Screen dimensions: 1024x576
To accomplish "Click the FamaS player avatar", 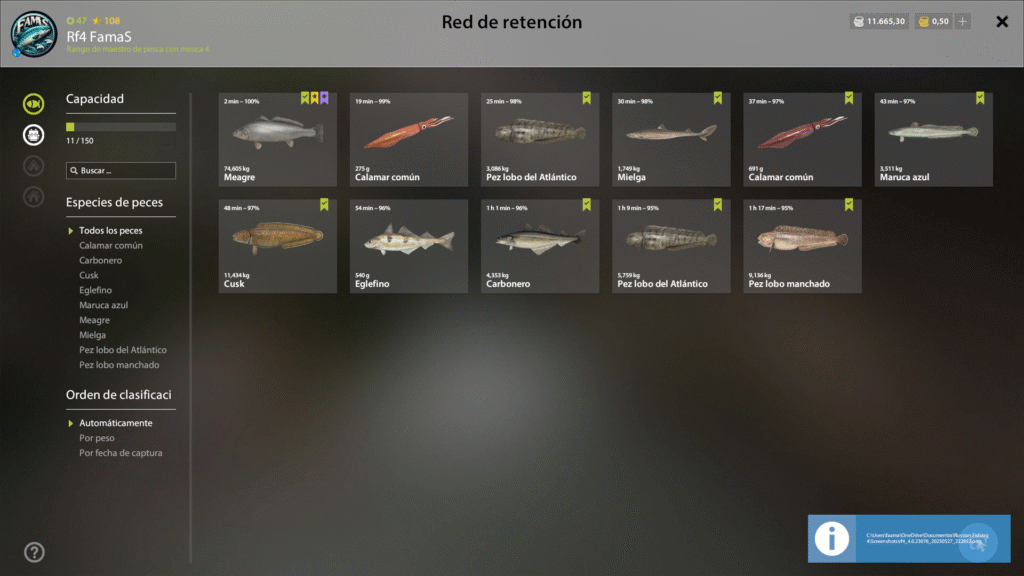I will pos(33,34).
